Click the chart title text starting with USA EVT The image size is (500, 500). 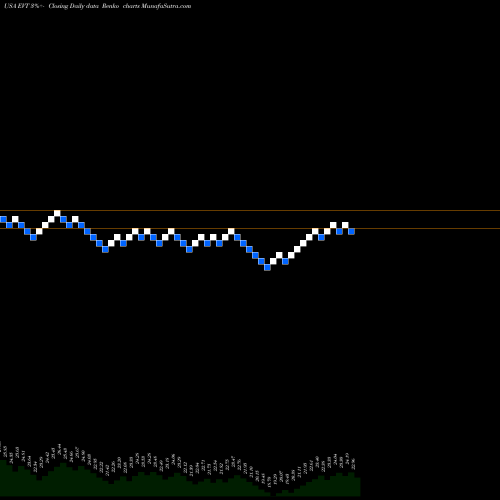pyautogui.click(x=98, y=6)
